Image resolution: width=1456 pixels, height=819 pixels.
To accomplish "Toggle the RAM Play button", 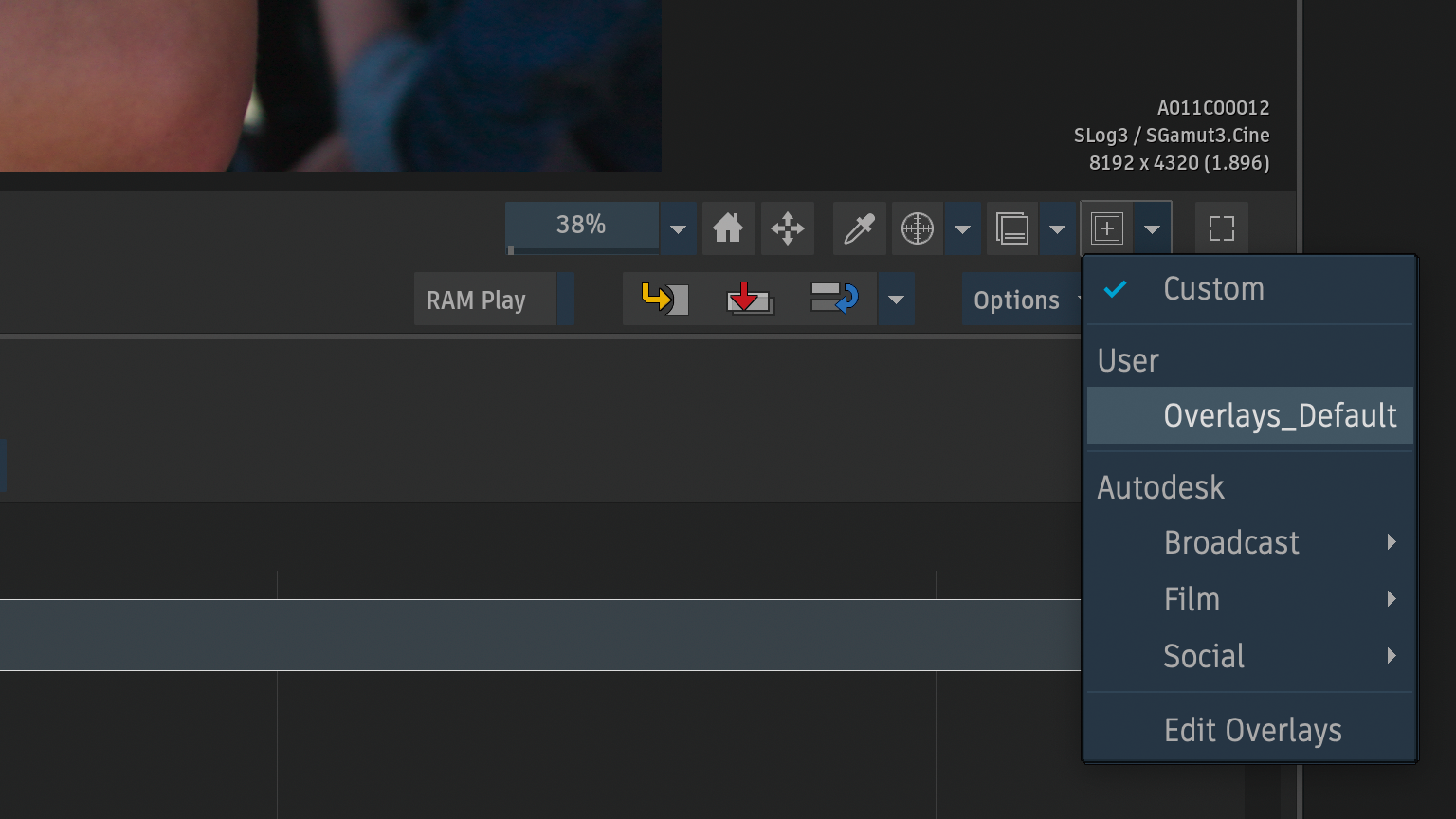I will 484,300.
